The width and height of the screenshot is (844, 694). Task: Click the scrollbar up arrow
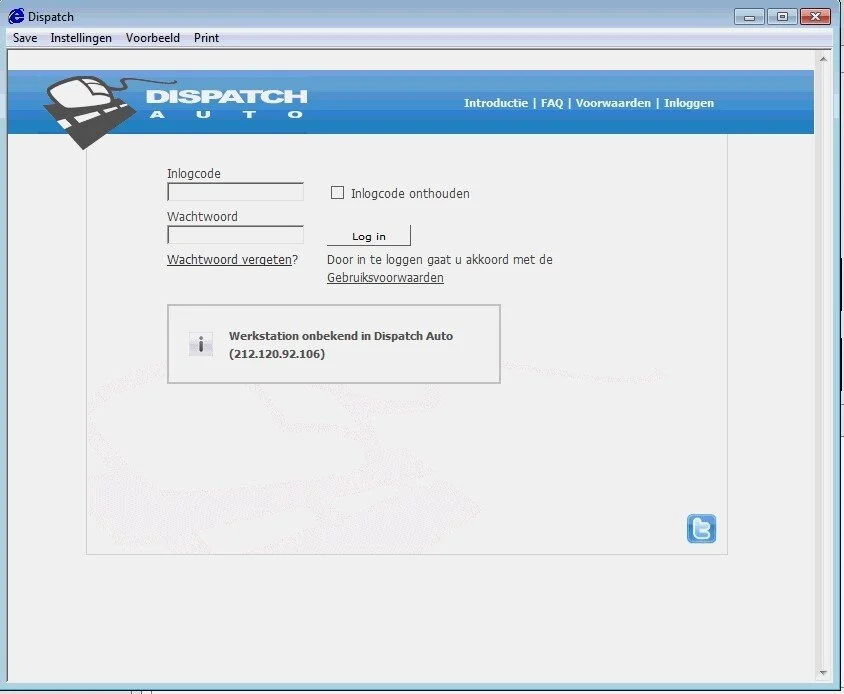point(823,59)
